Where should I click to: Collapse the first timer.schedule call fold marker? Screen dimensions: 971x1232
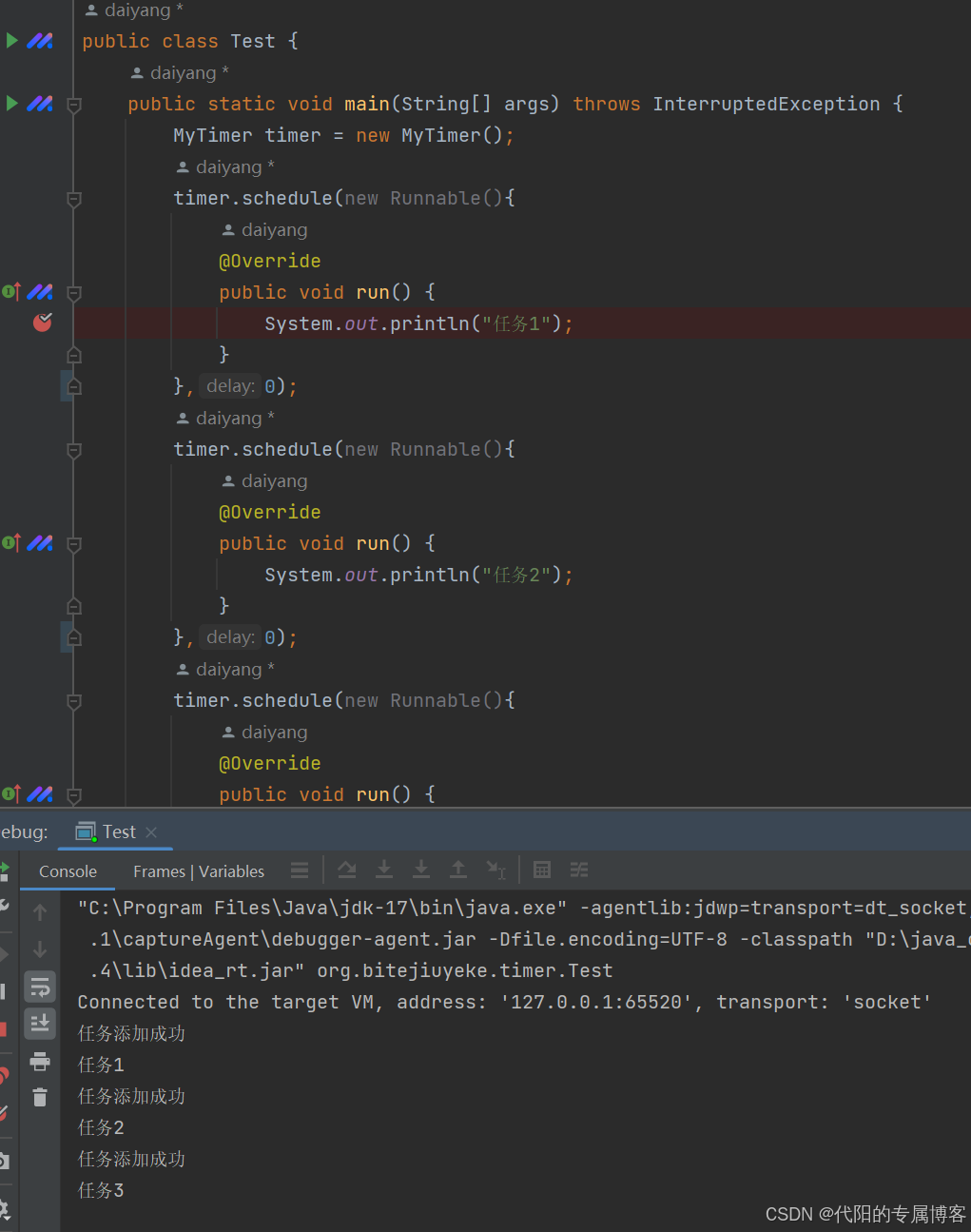[74, 199]
